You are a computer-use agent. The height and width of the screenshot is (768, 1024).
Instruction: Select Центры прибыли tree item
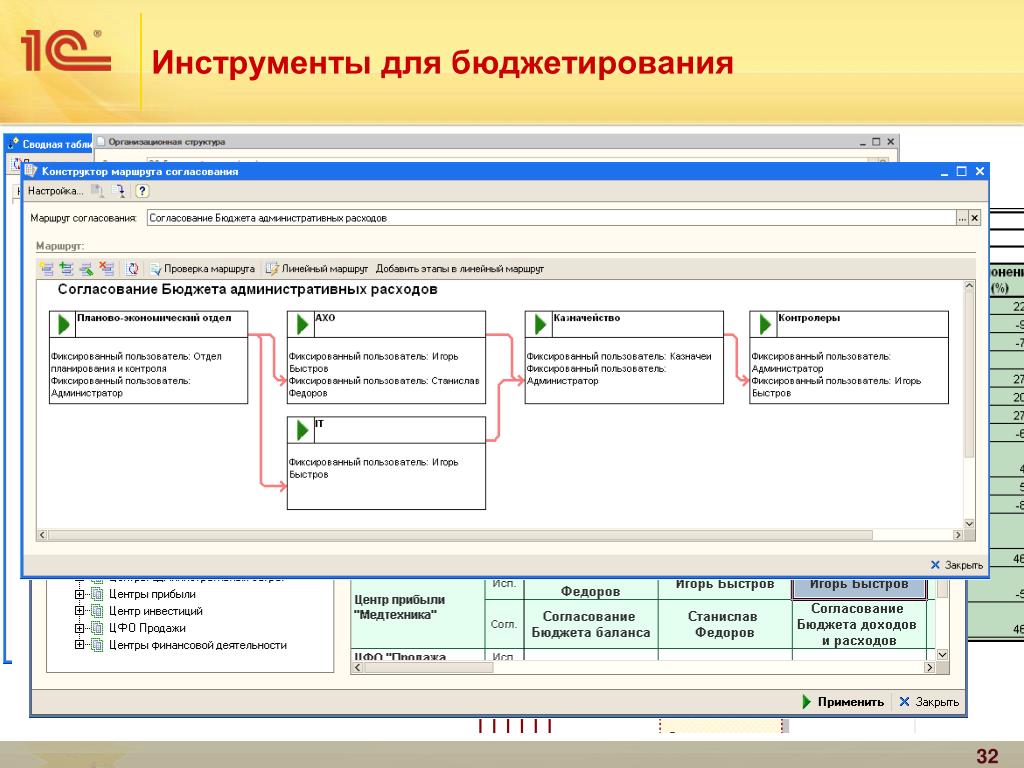[x=152, y=594]
